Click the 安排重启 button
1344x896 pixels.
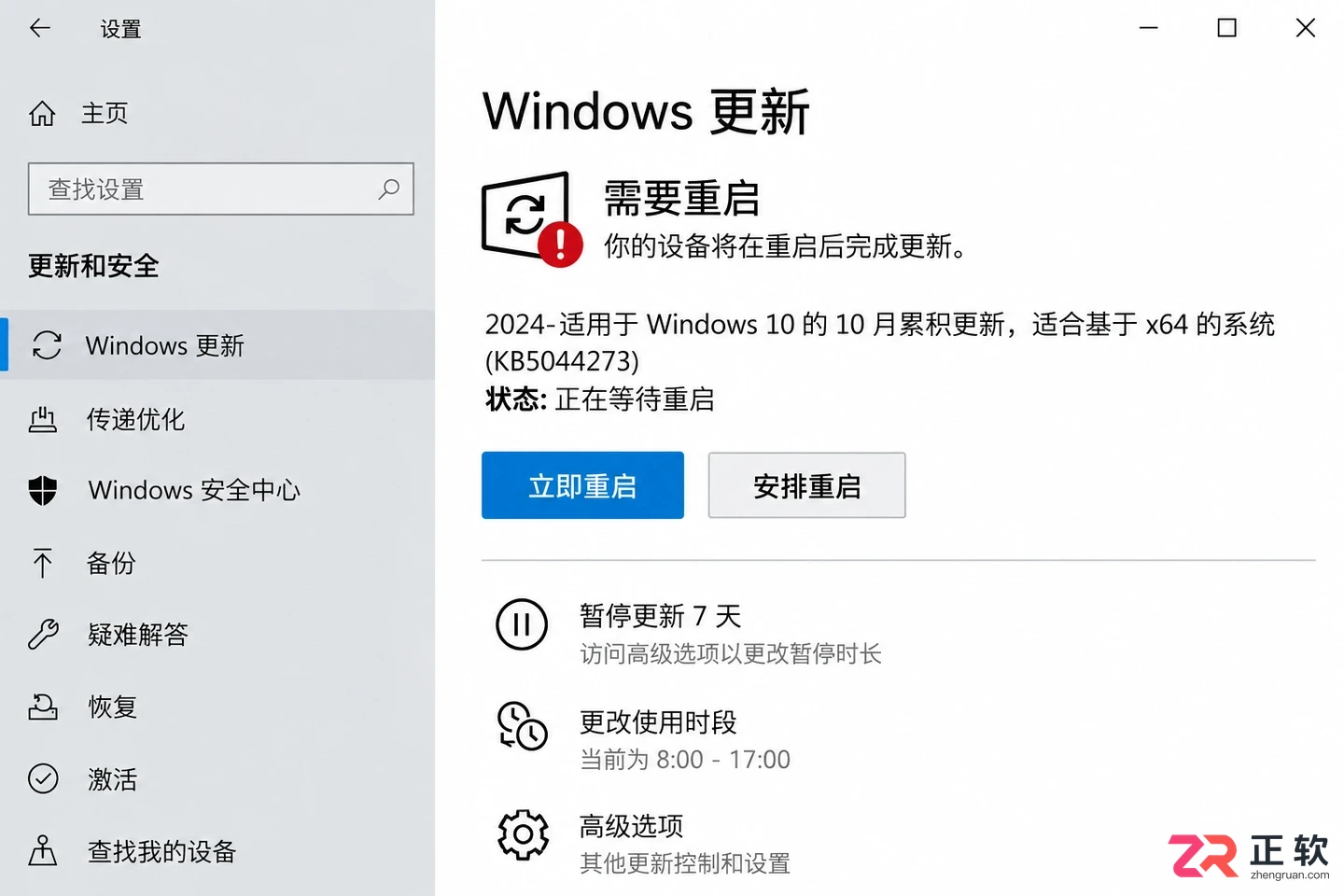point(806,485)
